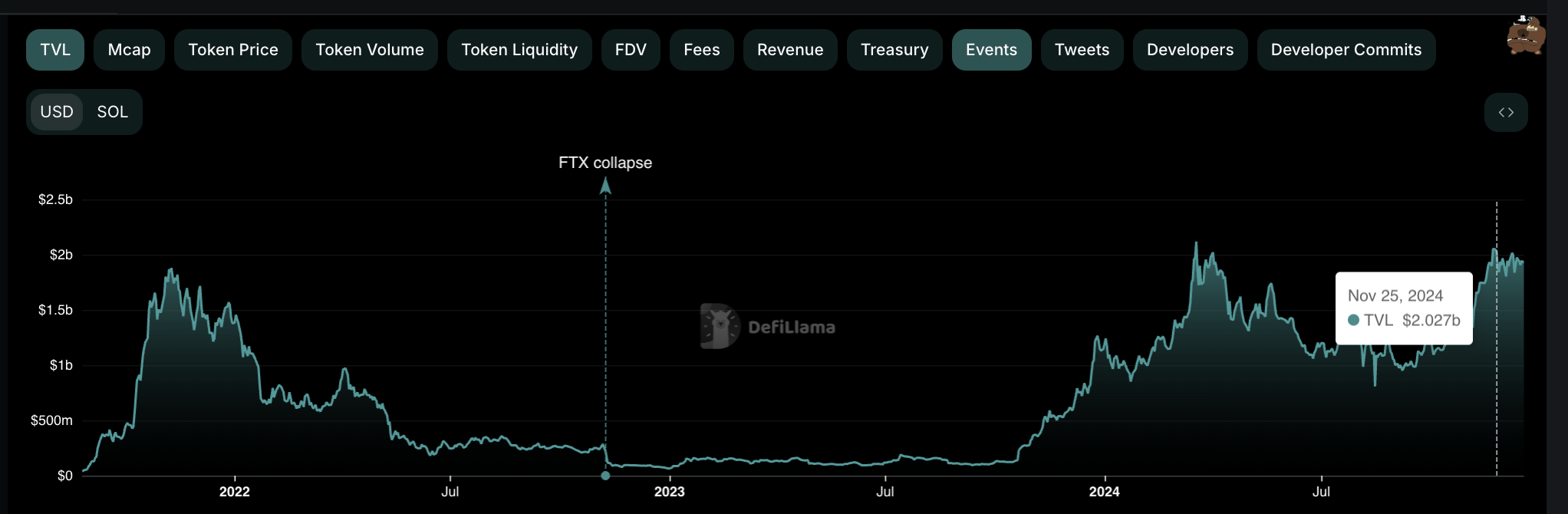
Task: Add FDV to the chart
Action: [x=631, y=50]
